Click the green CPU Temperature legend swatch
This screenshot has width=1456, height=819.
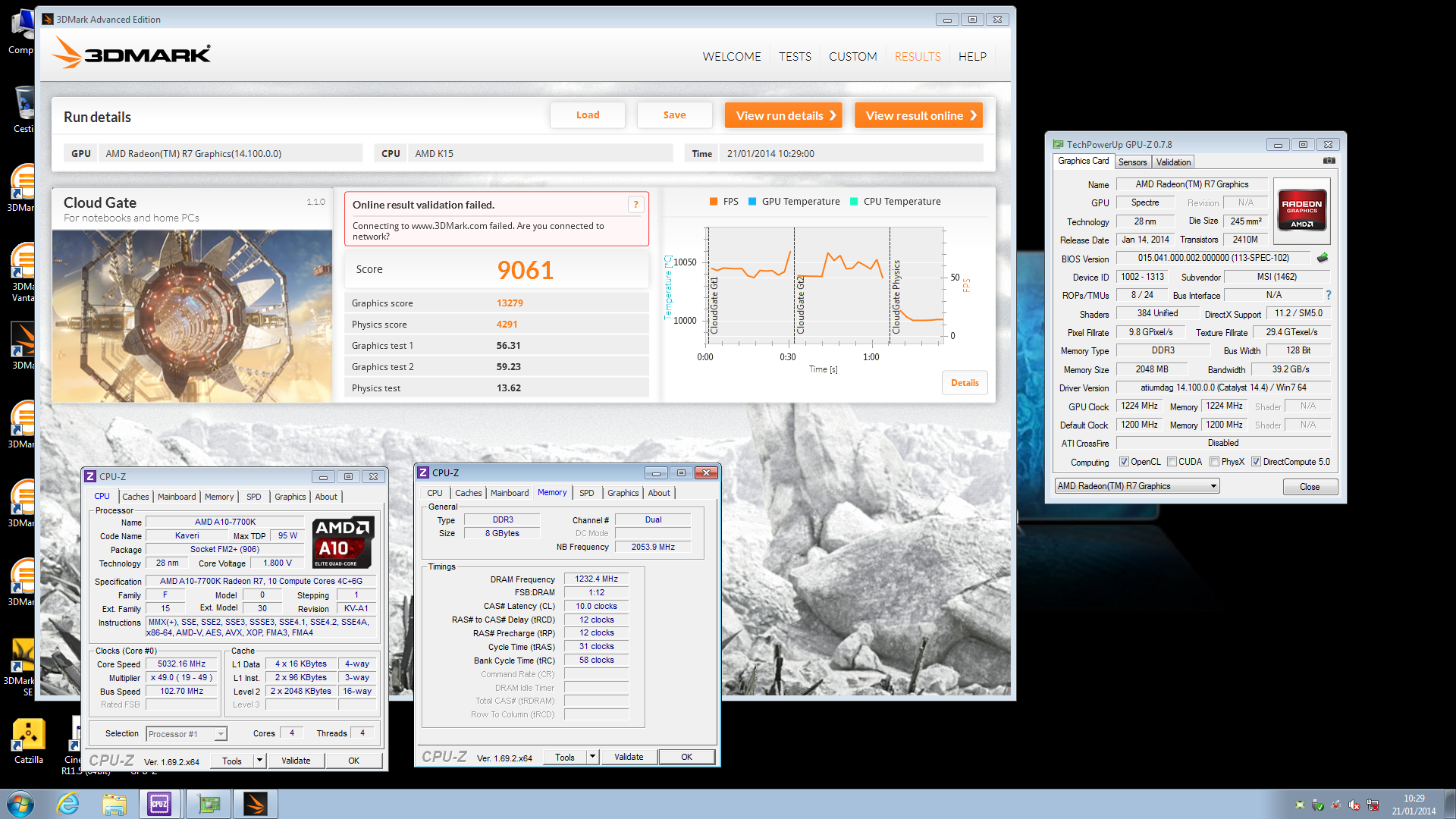(854, 202)
